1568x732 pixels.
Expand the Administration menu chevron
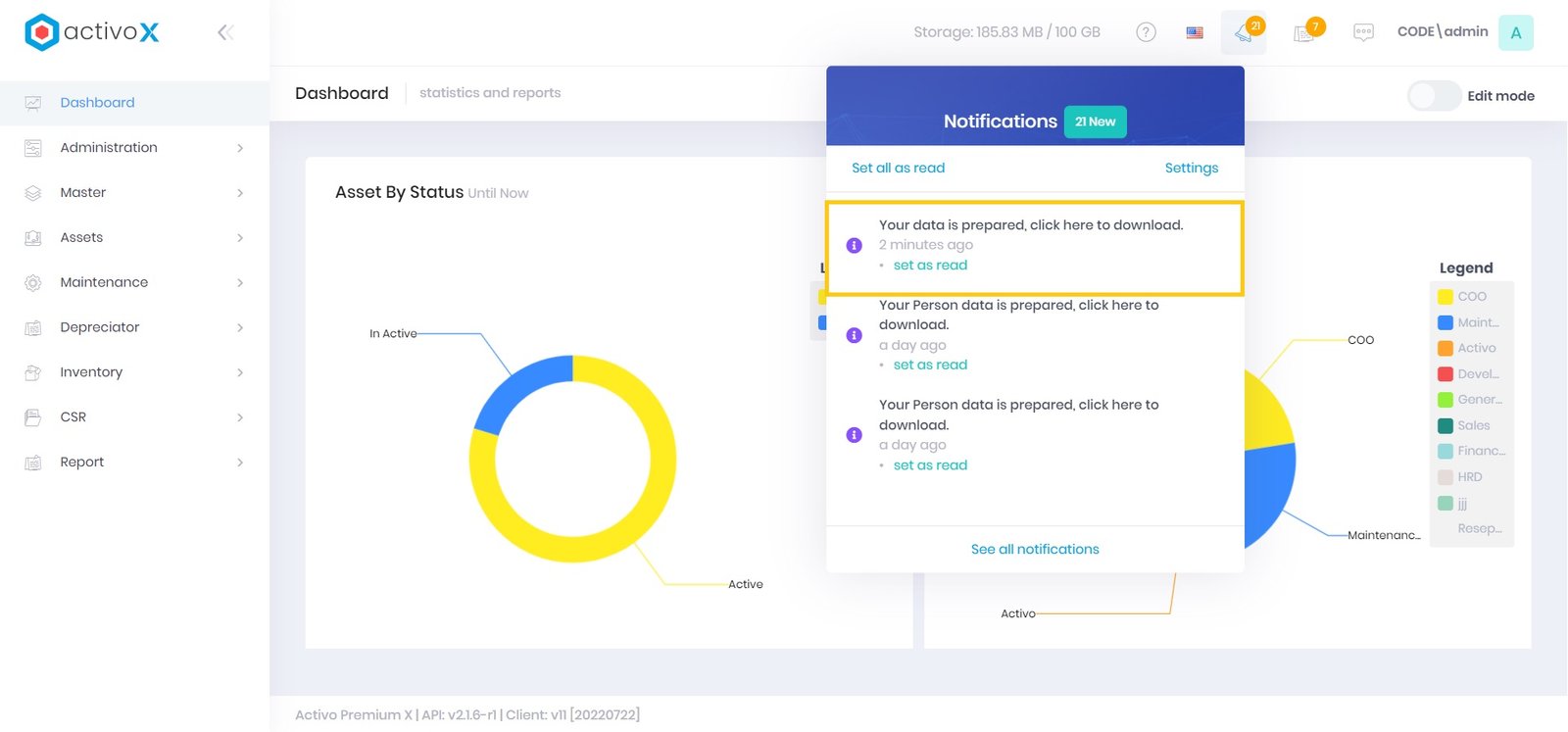pos(240,148)
